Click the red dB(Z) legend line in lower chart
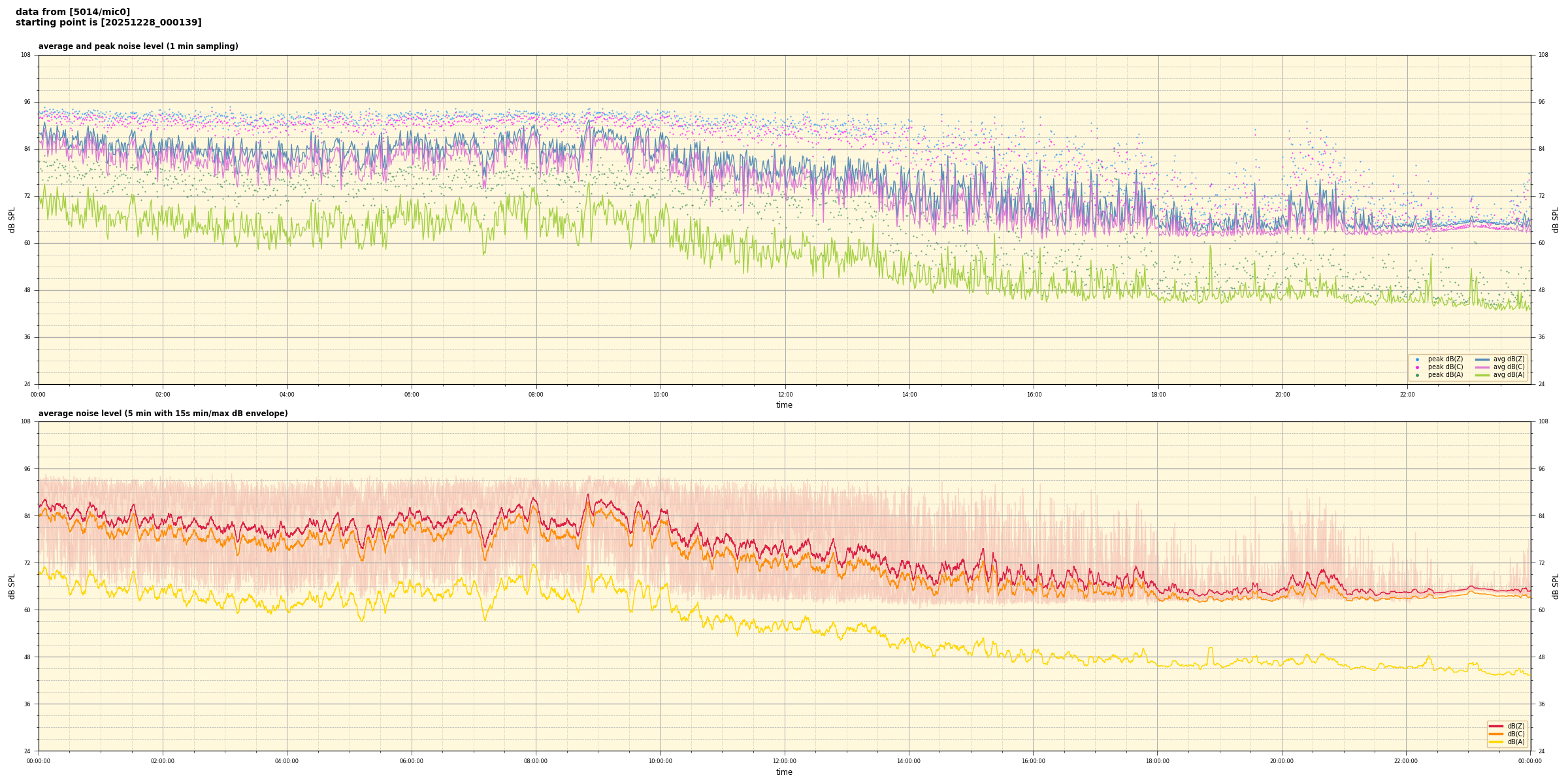Image resolution: width=1568 pixels, height=784 pixels. point(1495,726)
